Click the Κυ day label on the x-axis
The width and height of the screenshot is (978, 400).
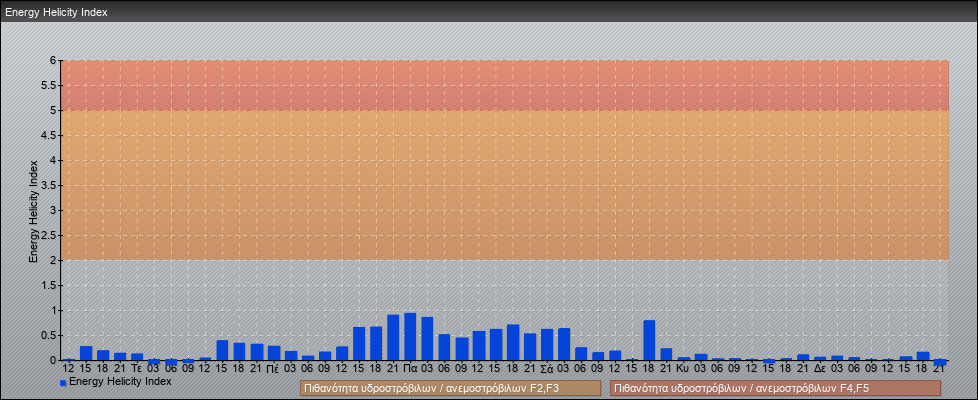[x=684, y=369]
